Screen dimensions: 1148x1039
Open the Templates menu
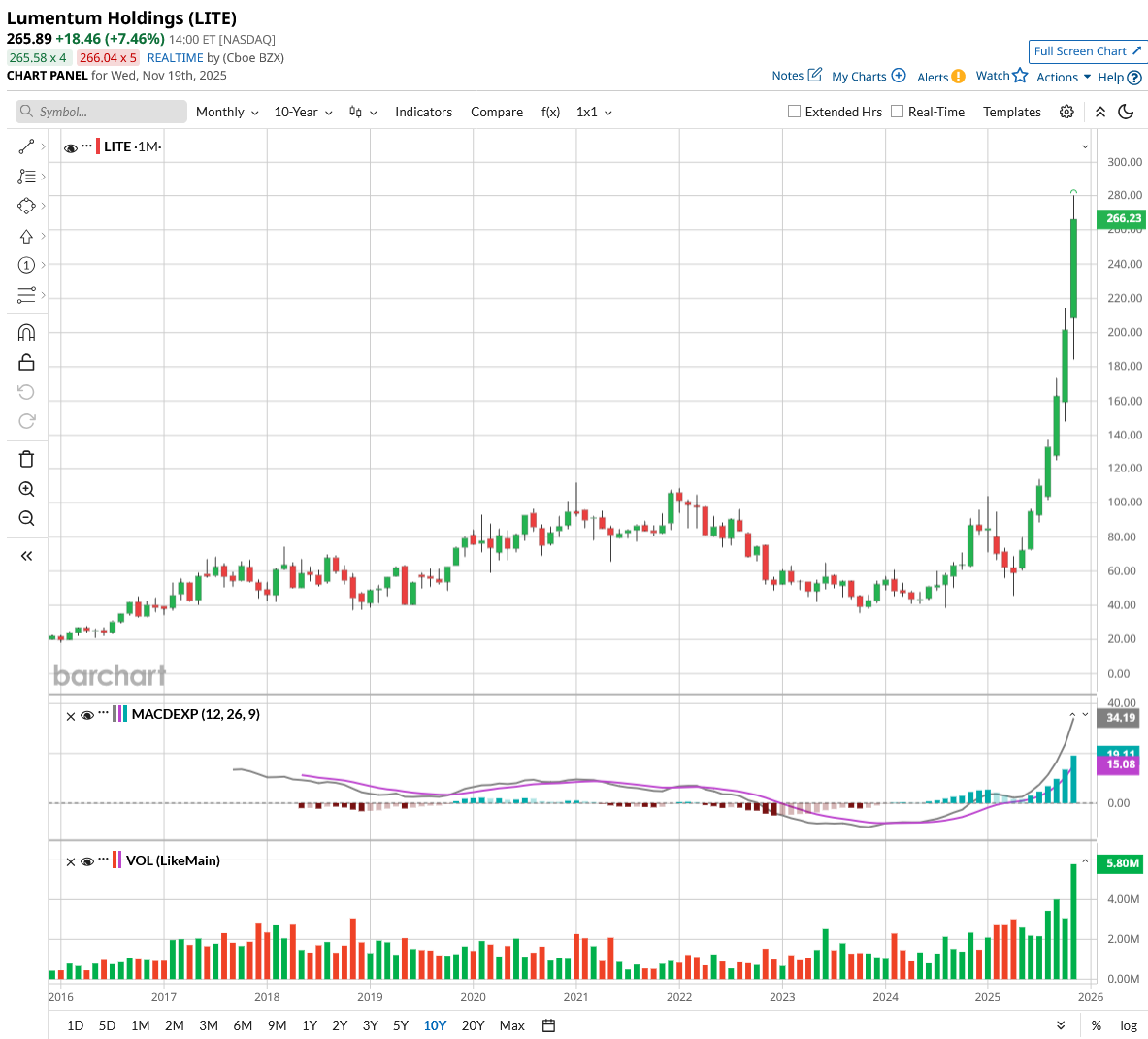pyautogui.click(x=1012, y=112)
